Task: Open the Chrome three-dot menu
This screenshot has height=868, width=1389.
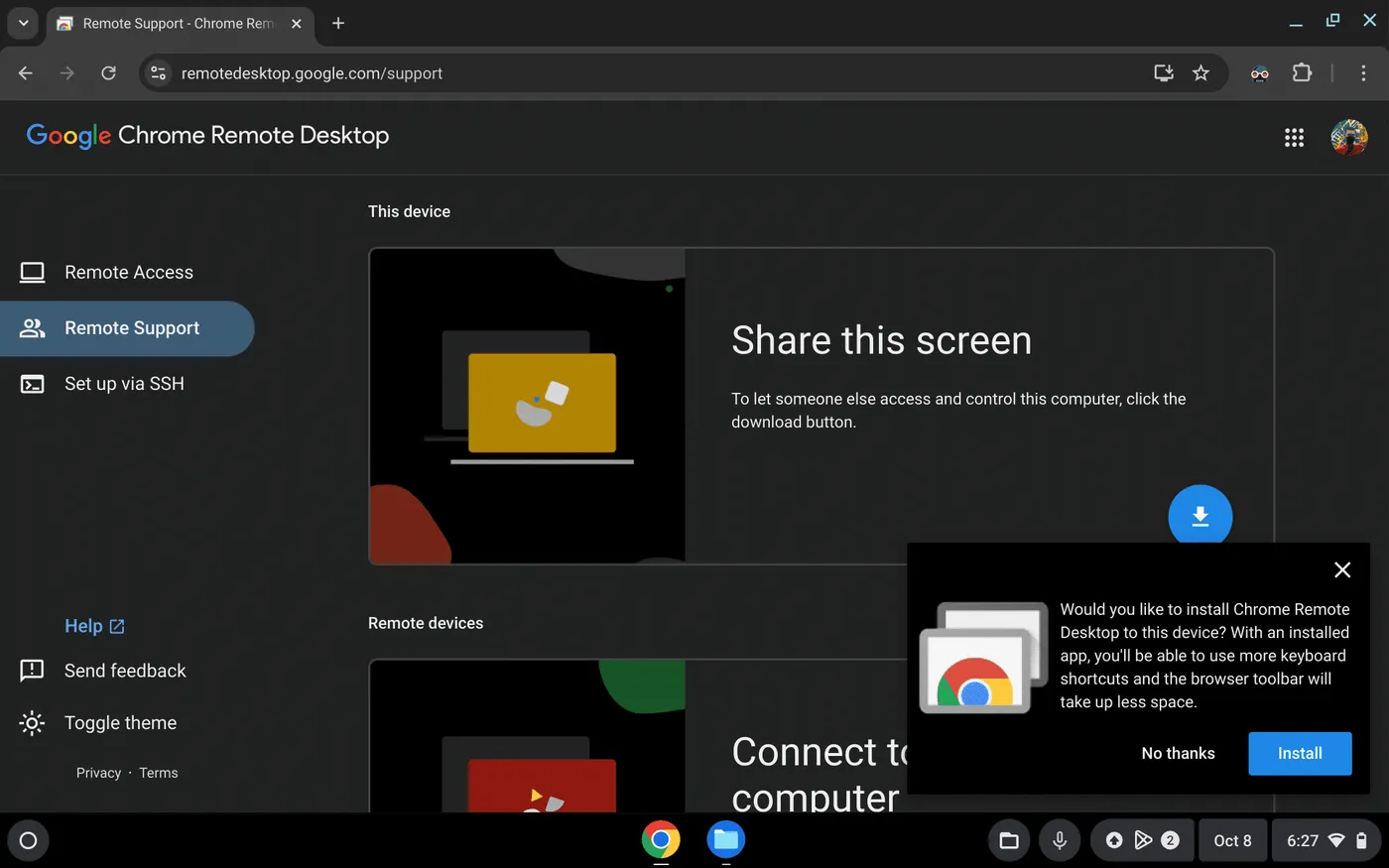Action: [x=1363, y=72]
